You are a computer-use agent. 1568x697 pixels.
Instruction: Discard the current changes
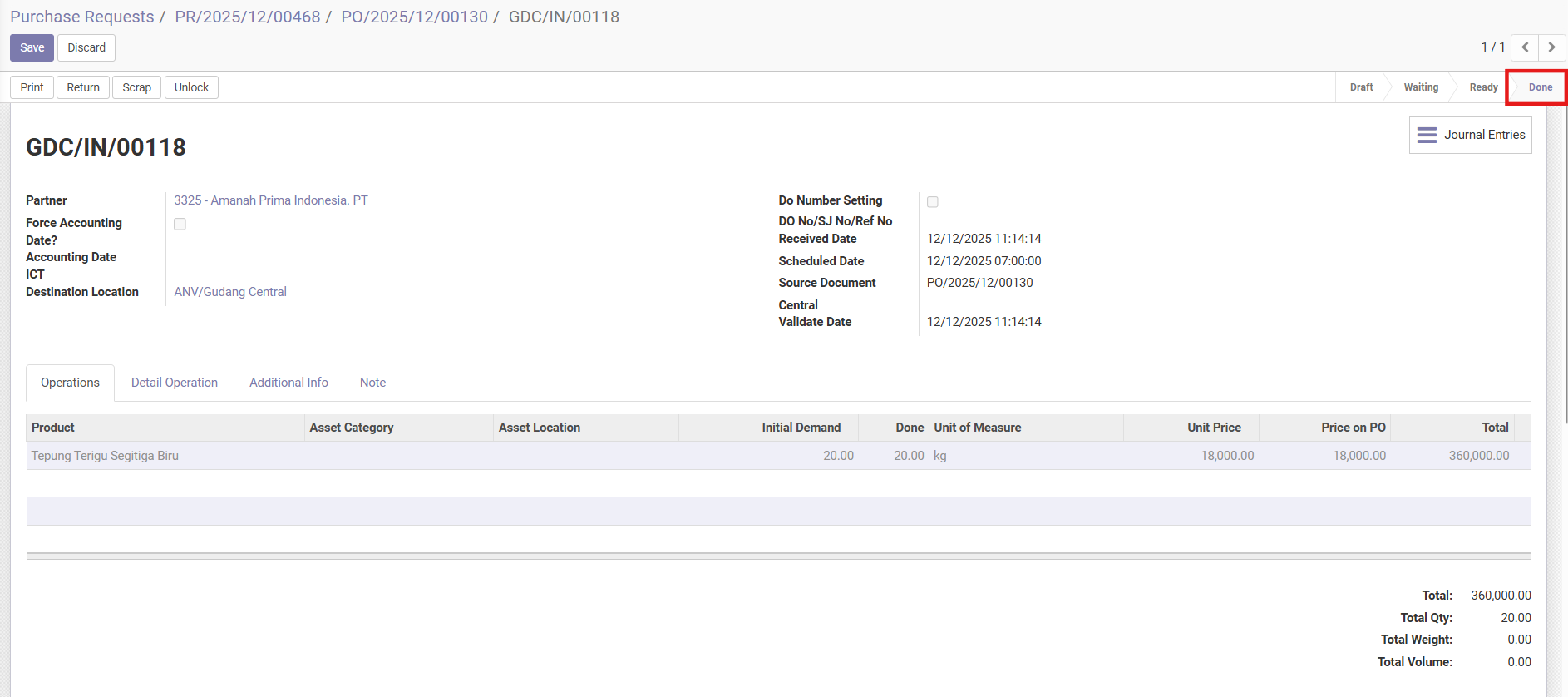point(86,47)
